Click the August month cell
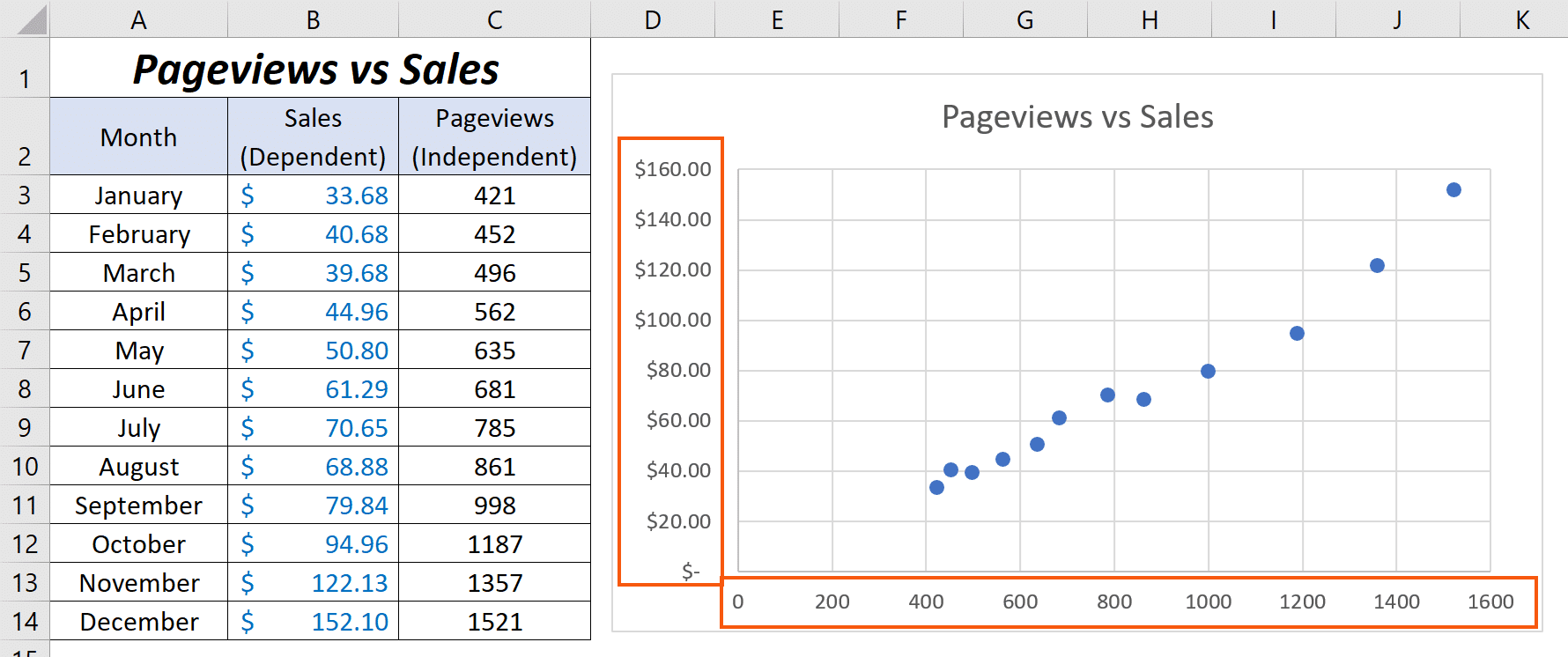Viewport: 1568px width, 657px height. pos(139,466)
